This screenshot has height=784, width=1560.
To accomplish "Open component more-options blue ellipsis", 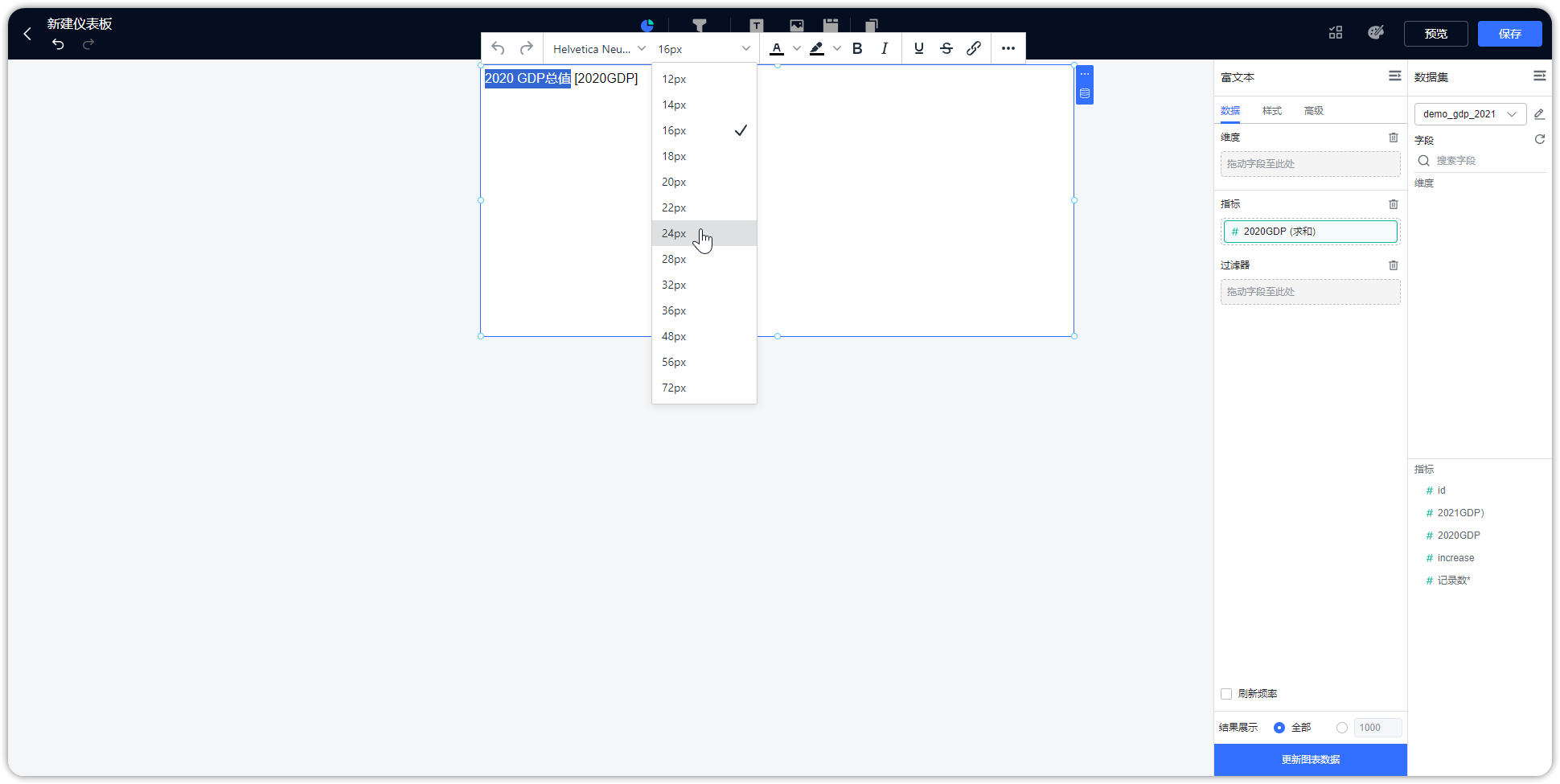I will click(1085, 74).
